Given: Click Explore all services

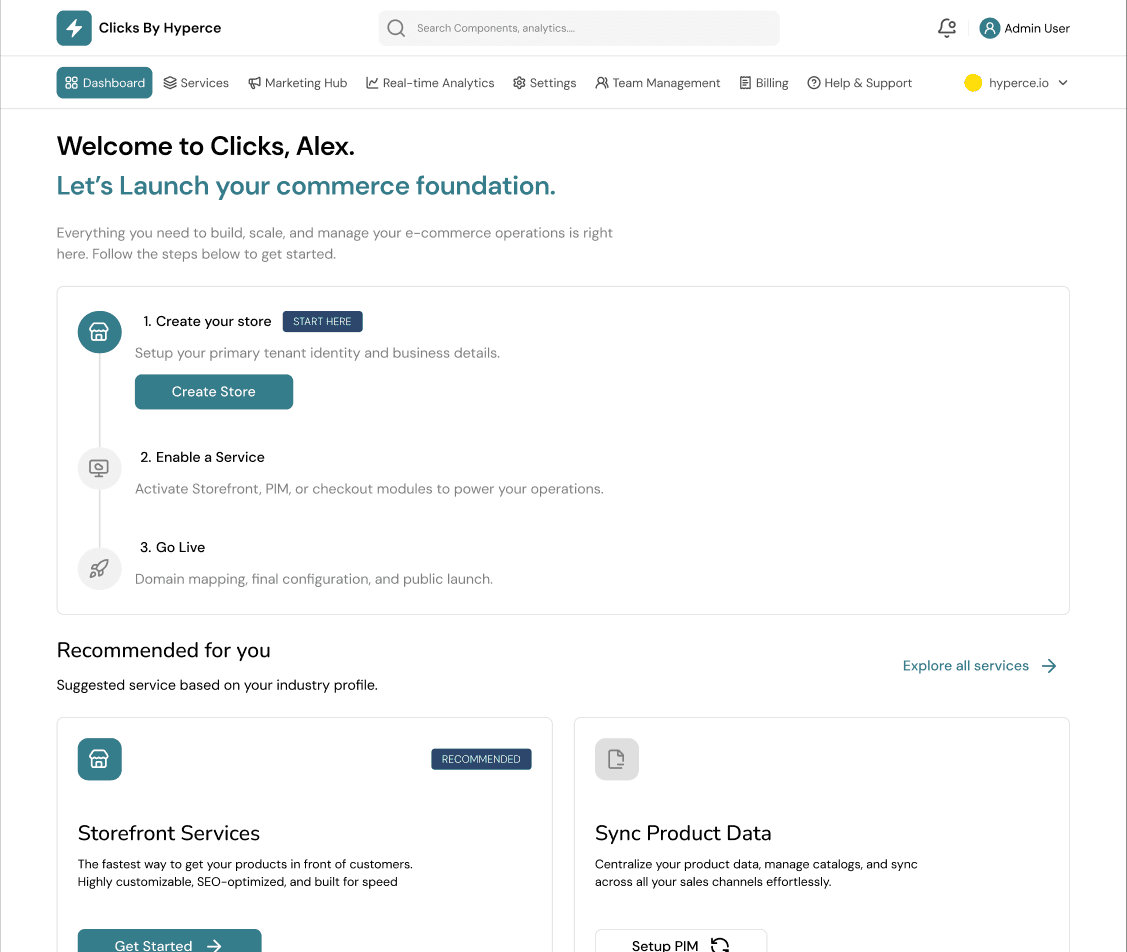Looking at the screenshot, I should click(x=965, y=665).
